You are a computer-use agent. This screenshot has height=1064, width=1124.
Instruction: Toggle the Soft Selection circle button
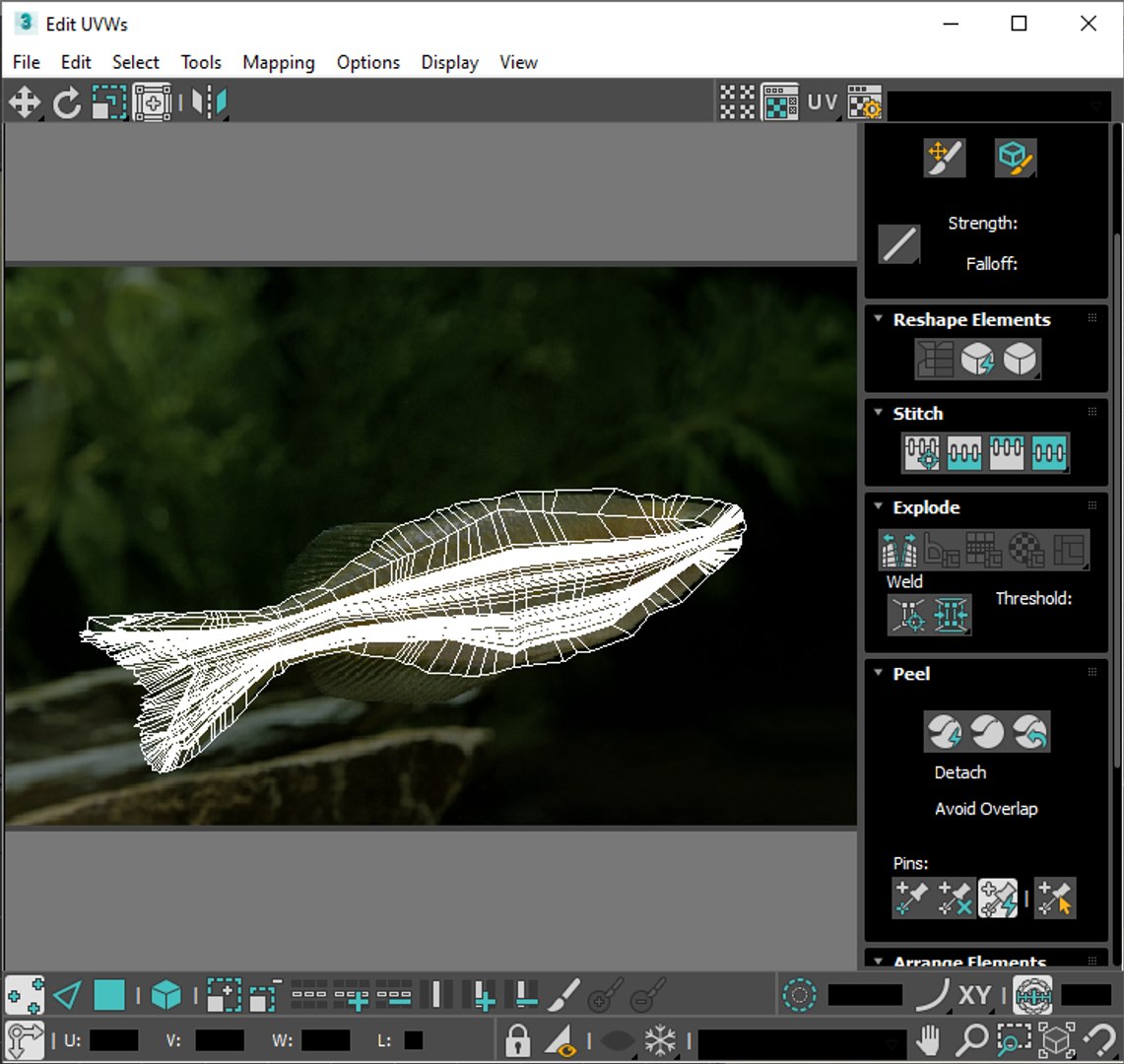(799, 995)
